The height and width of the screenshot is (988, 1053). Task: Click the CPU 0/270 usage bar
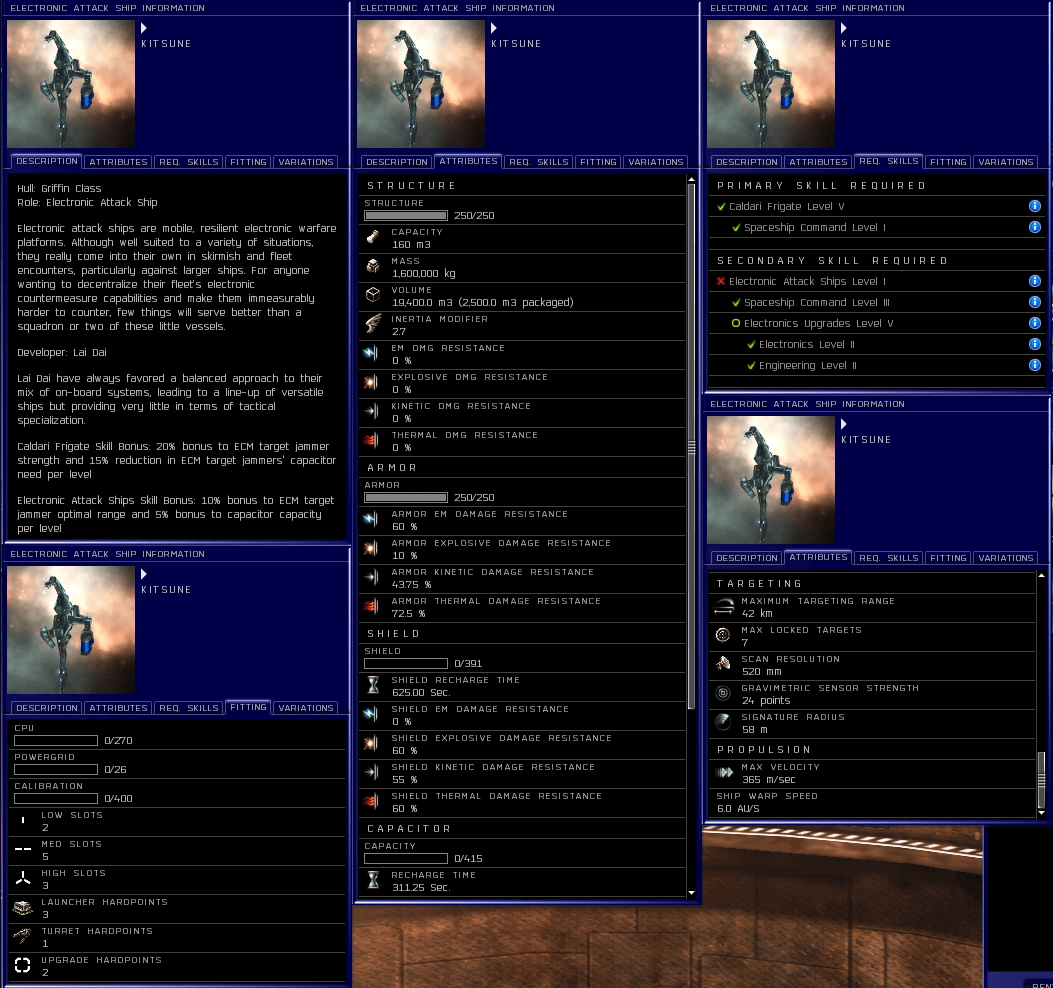[56, 740]
